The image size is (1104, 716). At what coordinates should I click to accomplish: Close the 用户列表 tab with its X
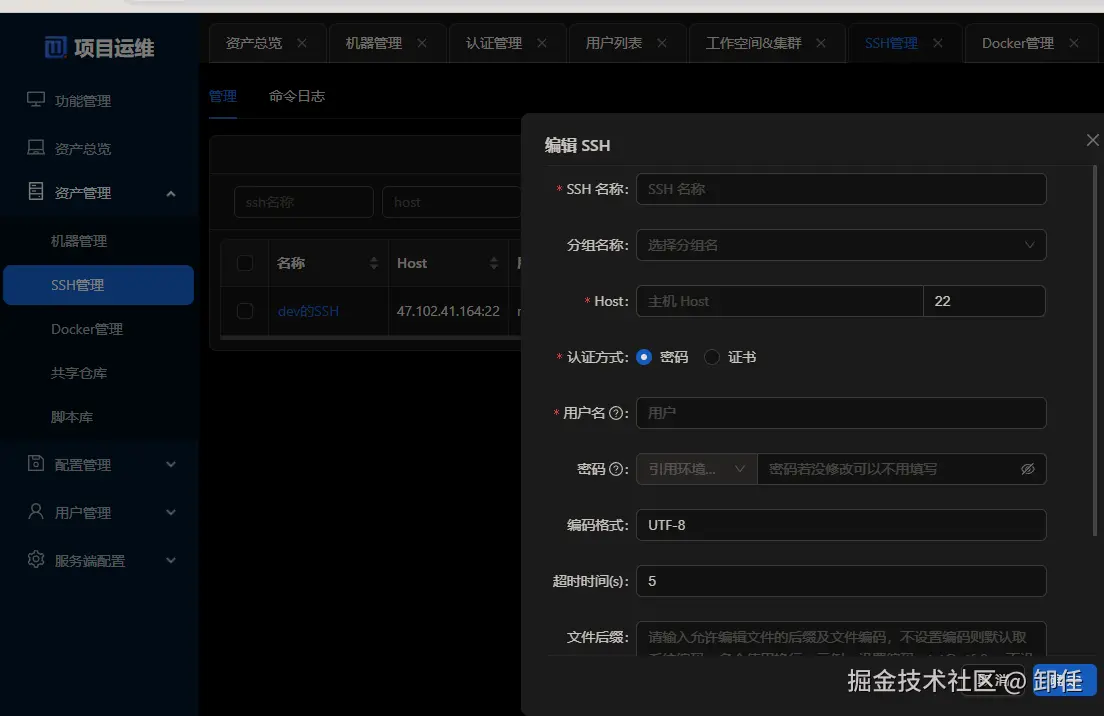coord(662,43)
